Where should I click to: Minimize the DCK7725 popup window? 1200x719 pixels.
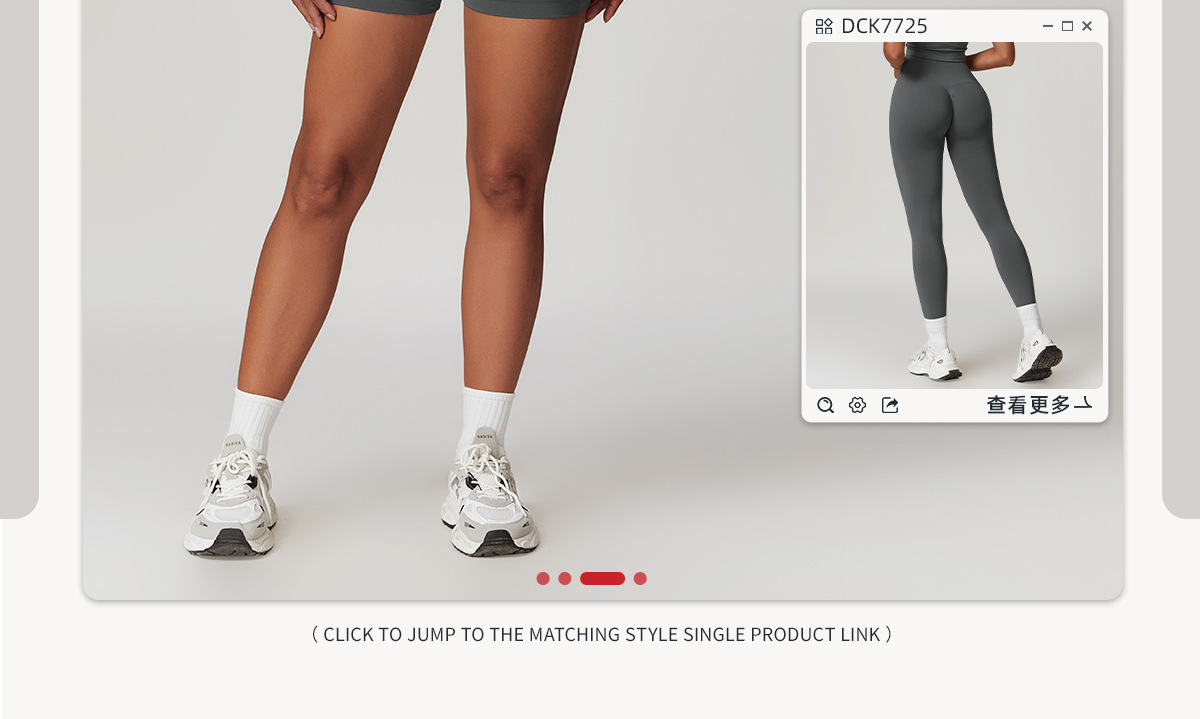[1047, 26]
